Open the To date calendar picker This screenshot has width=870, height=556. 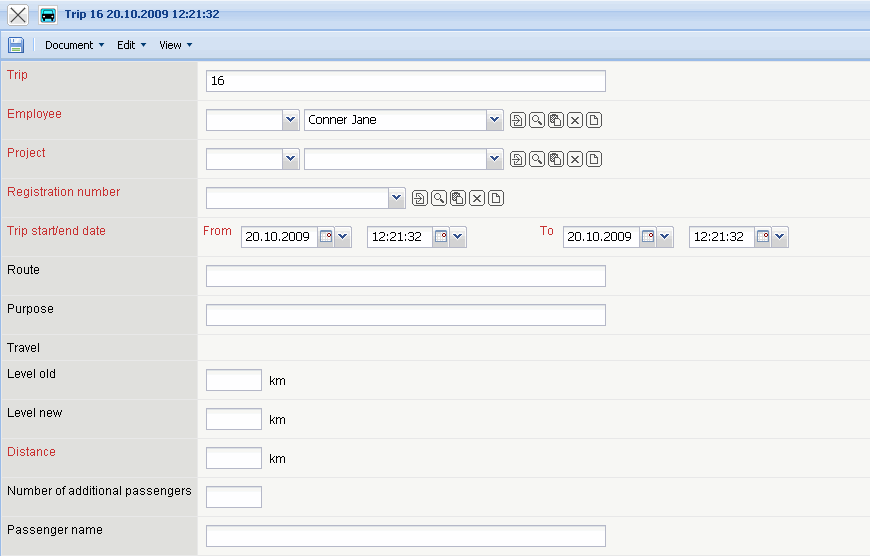point(648,238)
